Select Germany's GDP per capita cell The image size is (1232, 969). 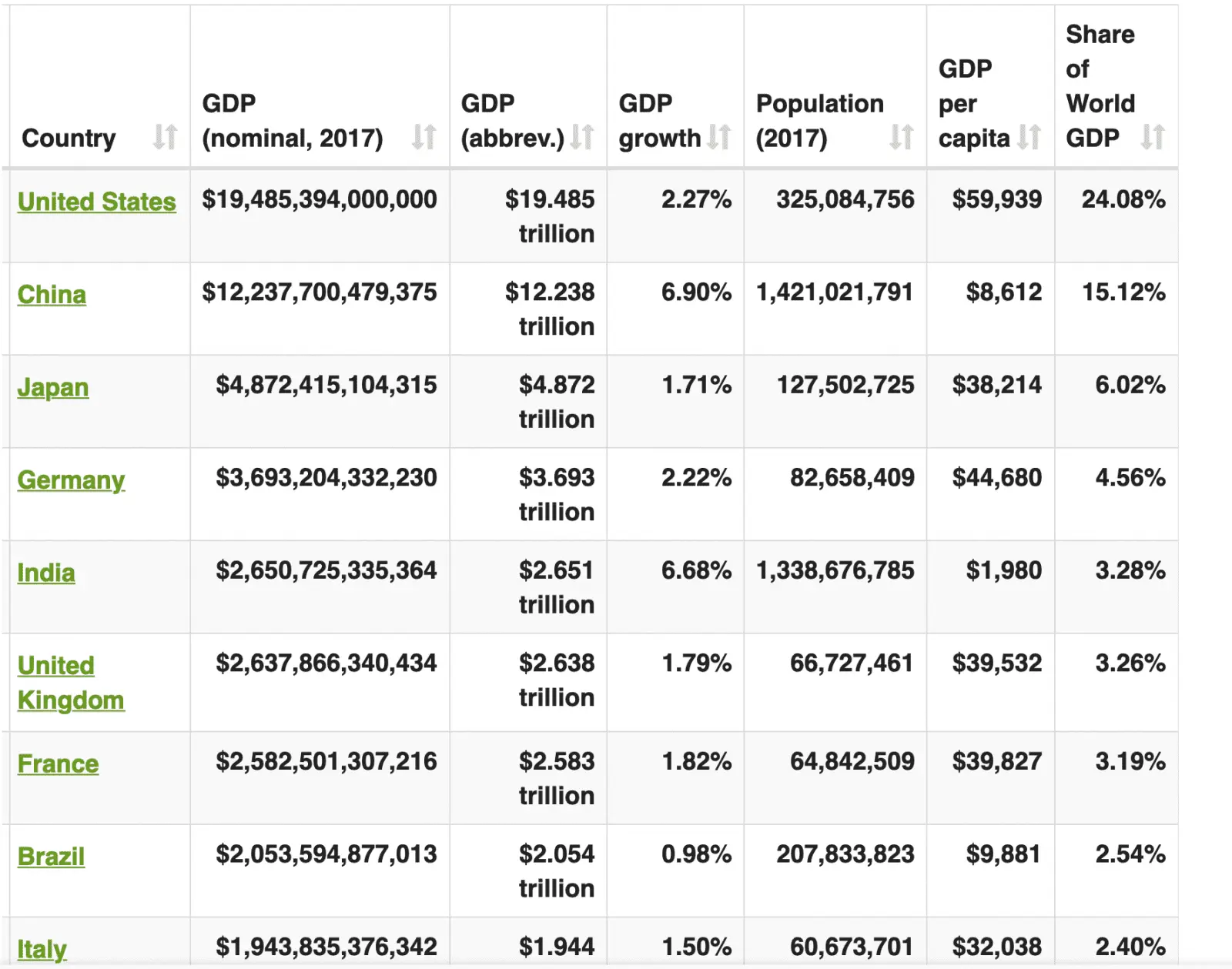(997, 477)
